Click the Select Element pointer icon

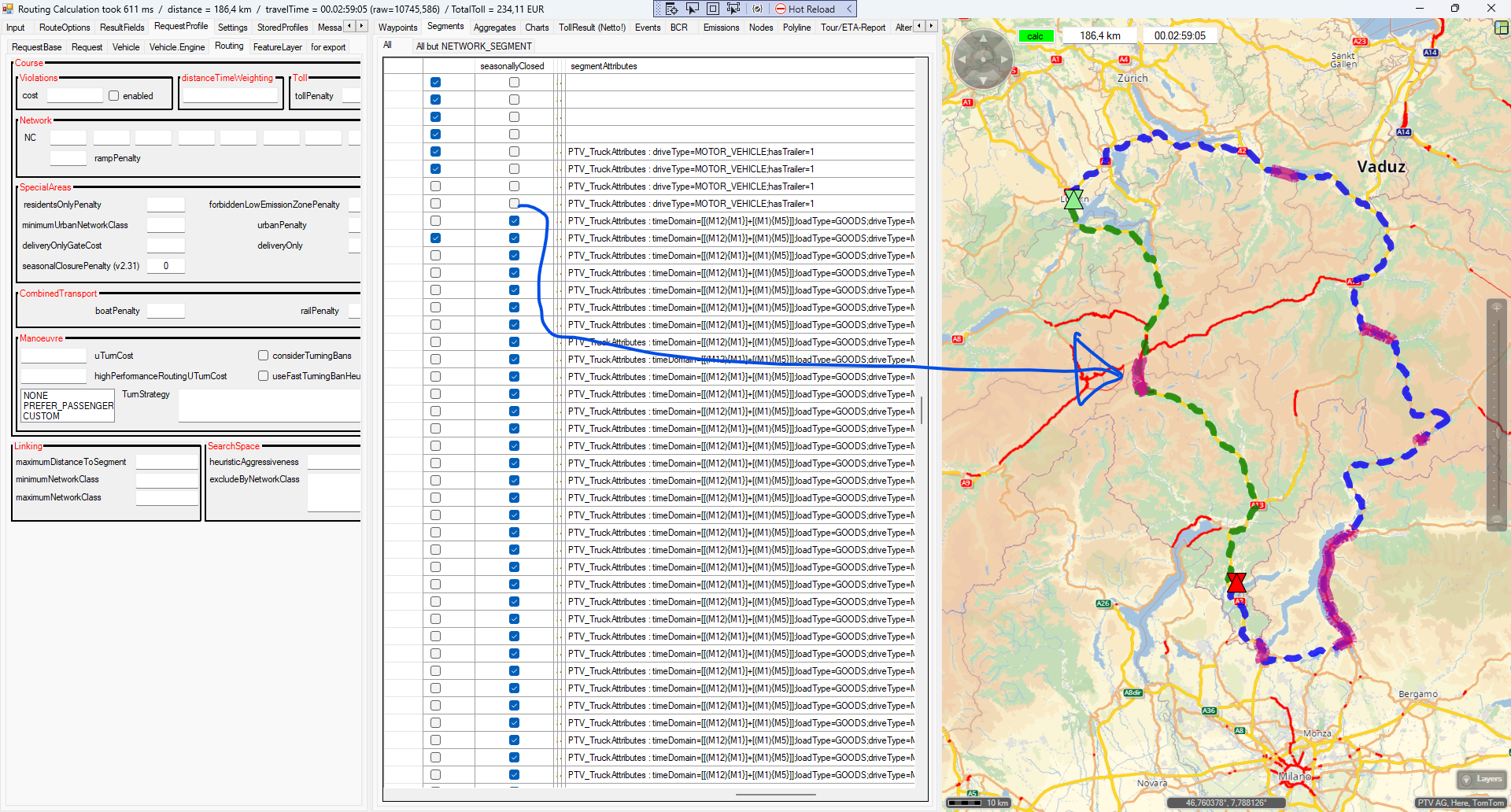pyautogui.click(x=693, y=9)
